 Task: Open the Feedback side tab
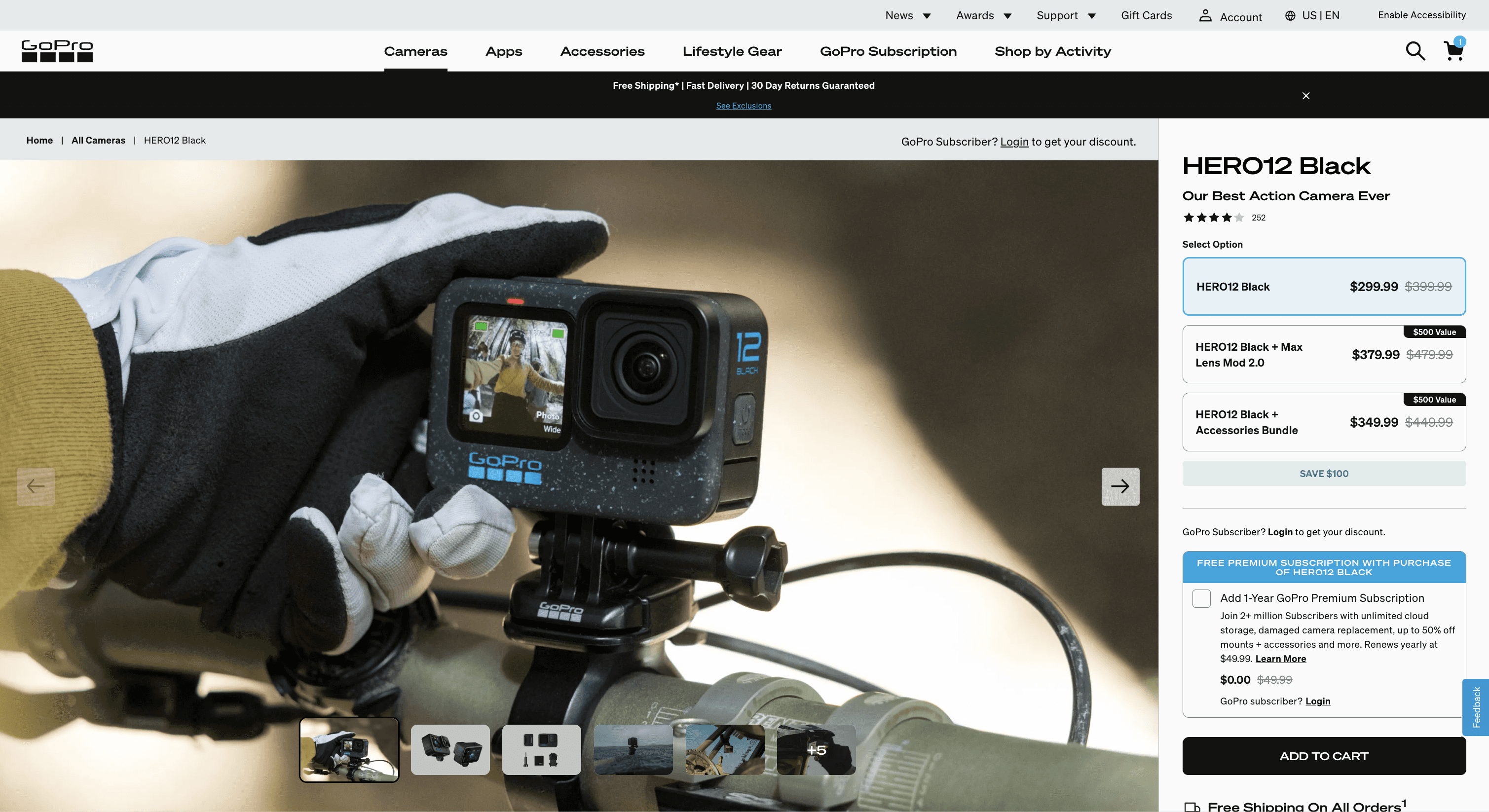[1476, 707]
